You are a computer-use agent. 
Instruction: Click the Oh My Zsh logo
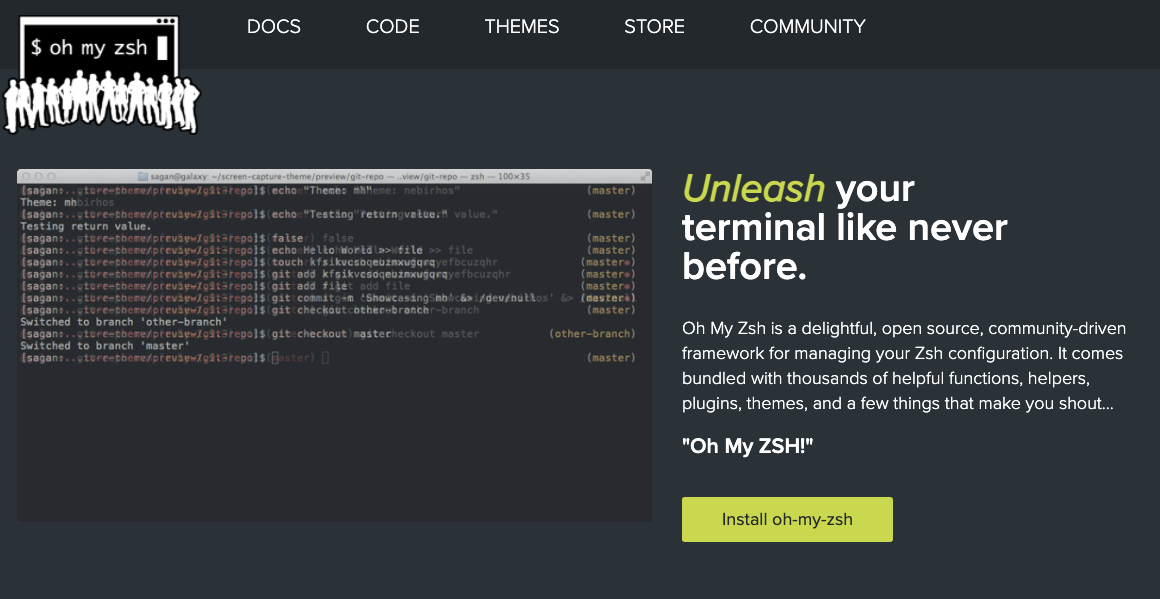pyautogui.click(x=101, y=75)
